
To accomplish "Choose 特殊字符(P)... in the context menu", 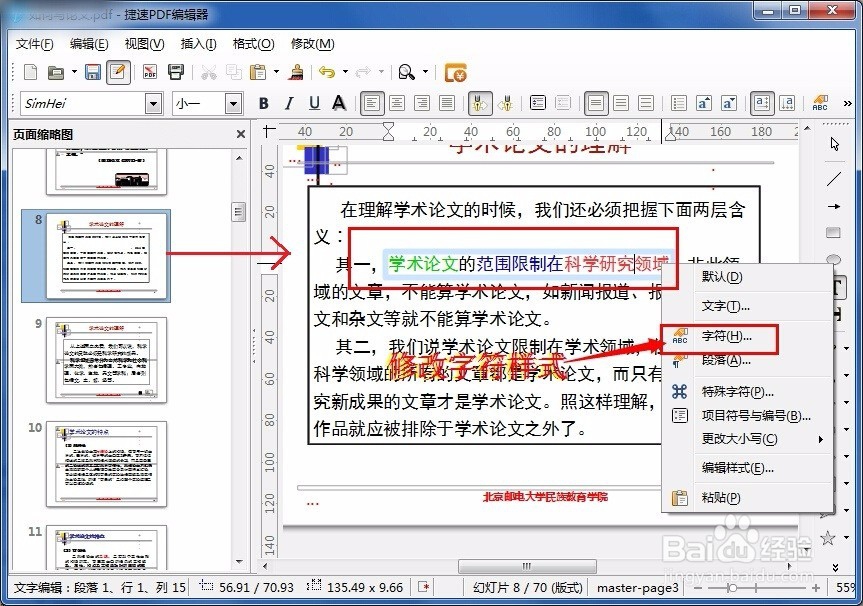I will click(747, 392).
